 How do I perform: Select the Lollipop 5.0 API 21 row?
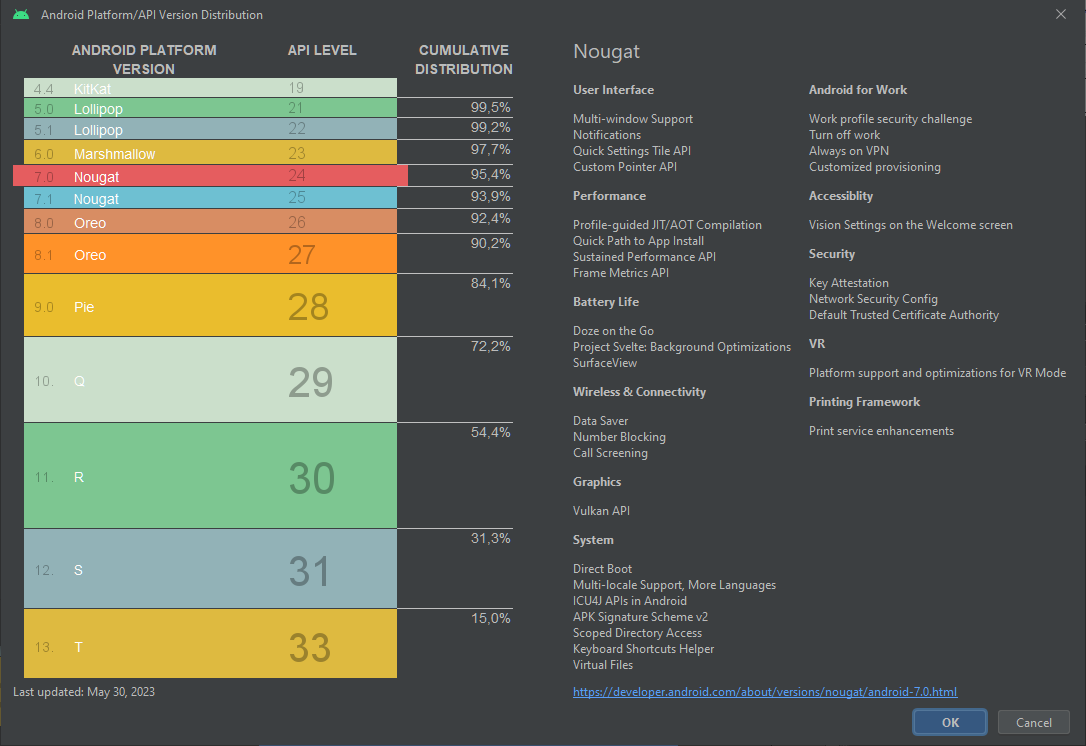click(210, 108)
